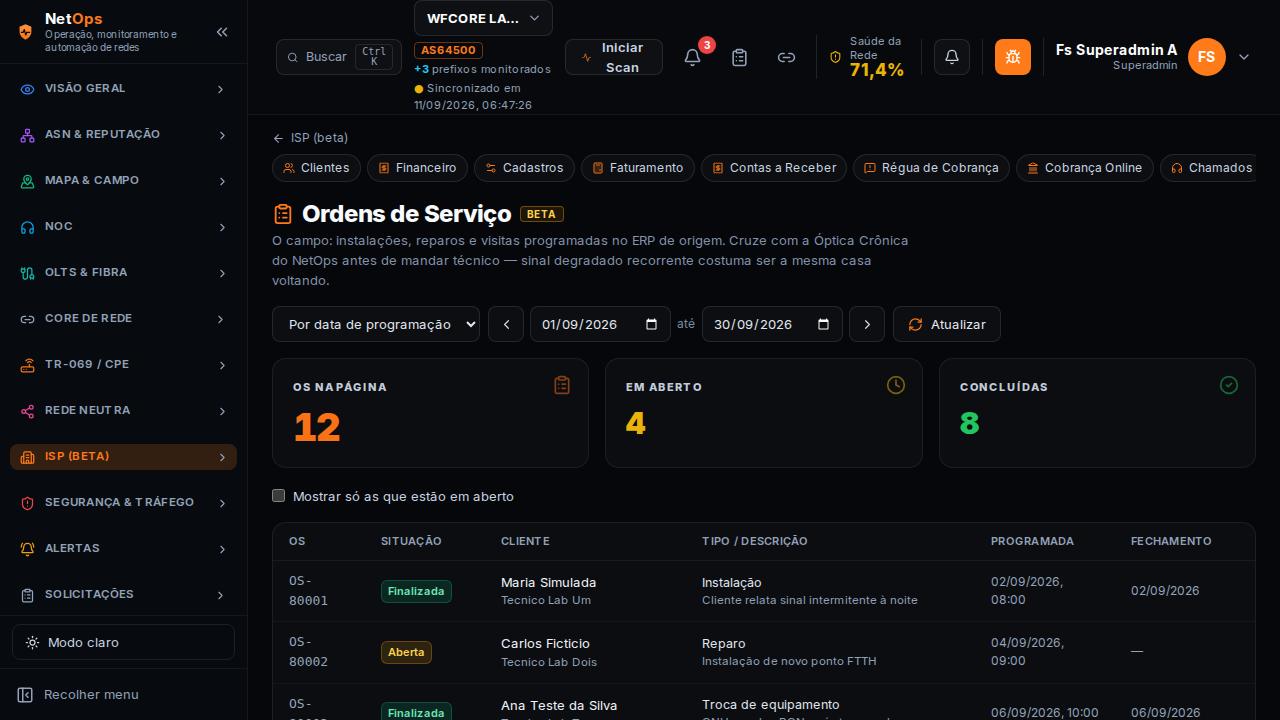Click the end date field 30/09/2026
1280x720 pixels.
(772, 324)
